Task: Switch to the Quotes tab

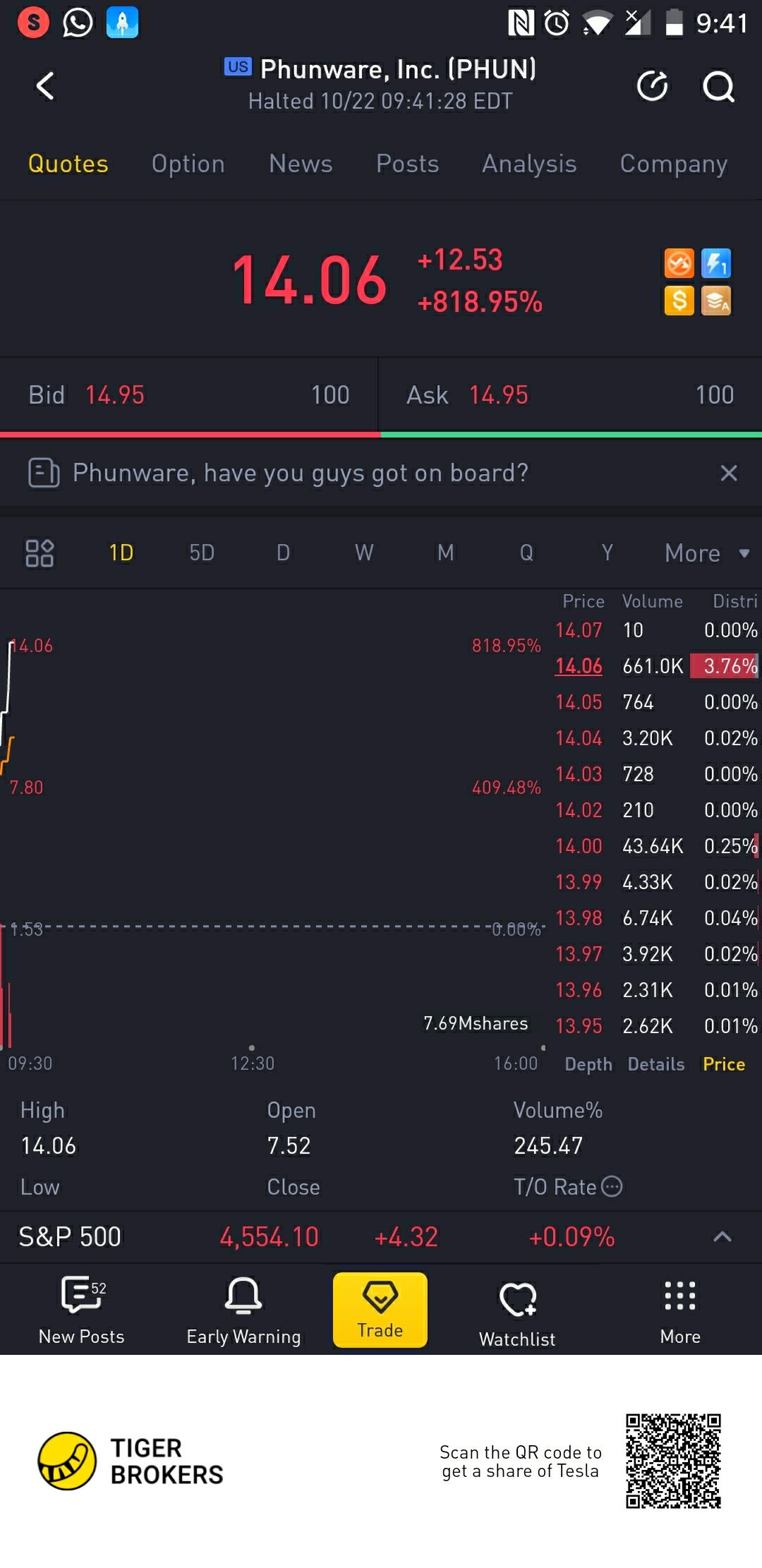Action: tap(68, 164)
